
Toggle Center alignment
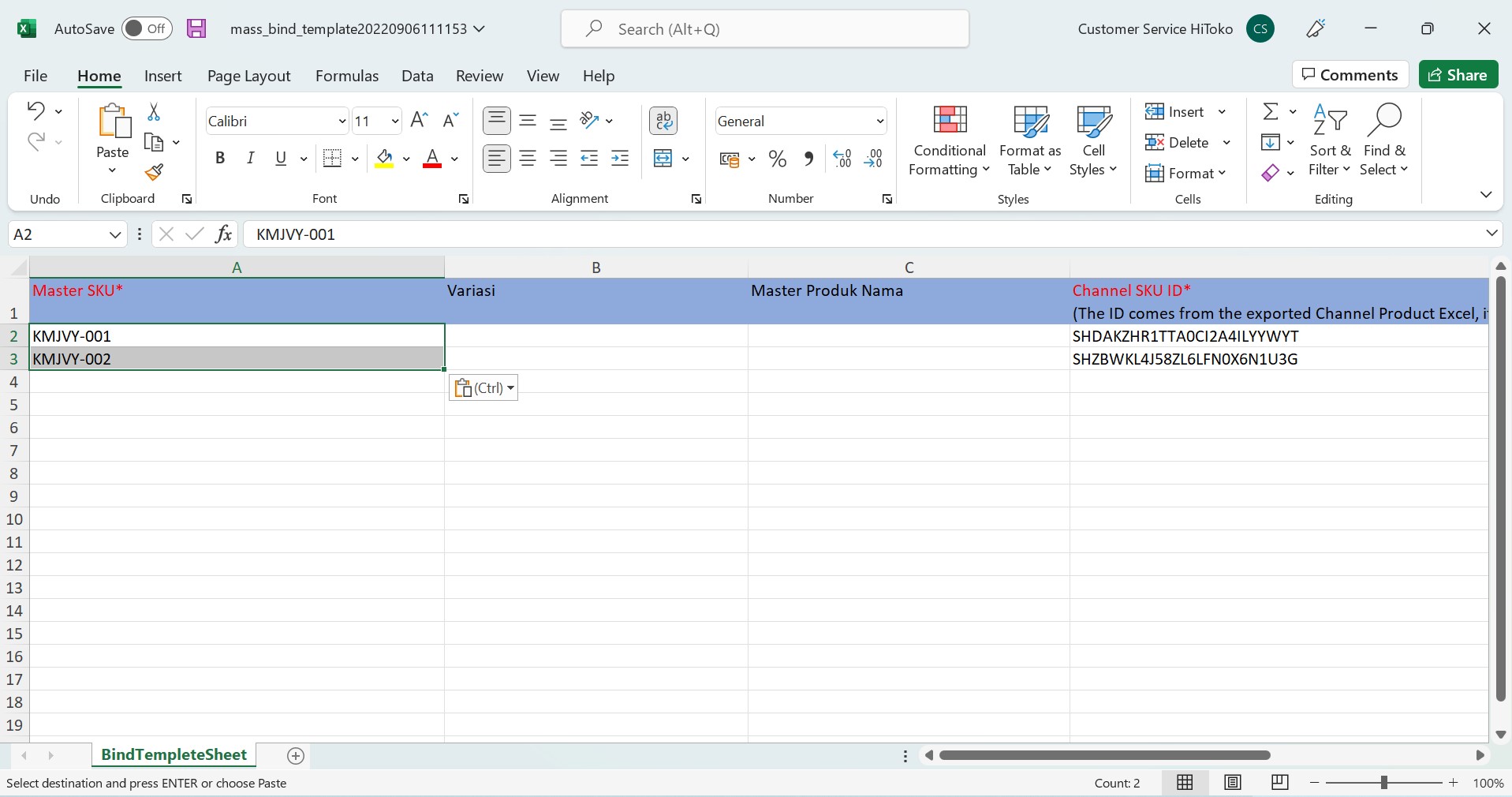tap(528, 159)
